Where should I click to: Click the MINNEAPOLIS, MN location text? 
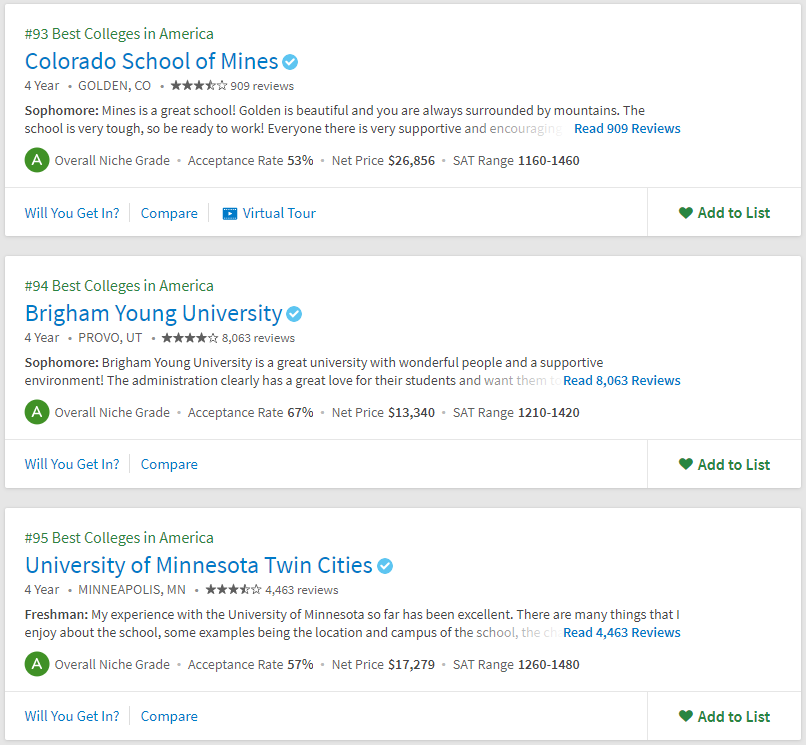(x=132, y=590)
